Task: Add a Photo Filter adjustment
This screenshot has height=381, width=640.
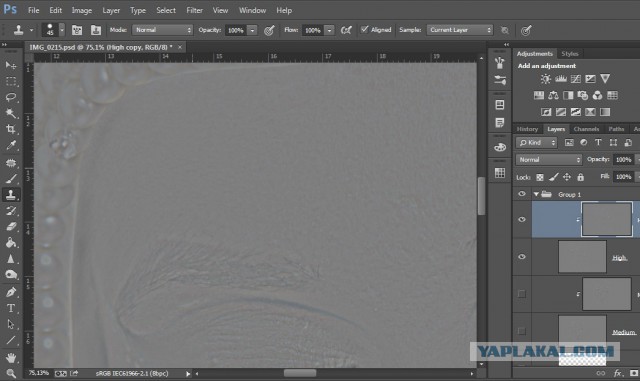Action: click(583, 96)
